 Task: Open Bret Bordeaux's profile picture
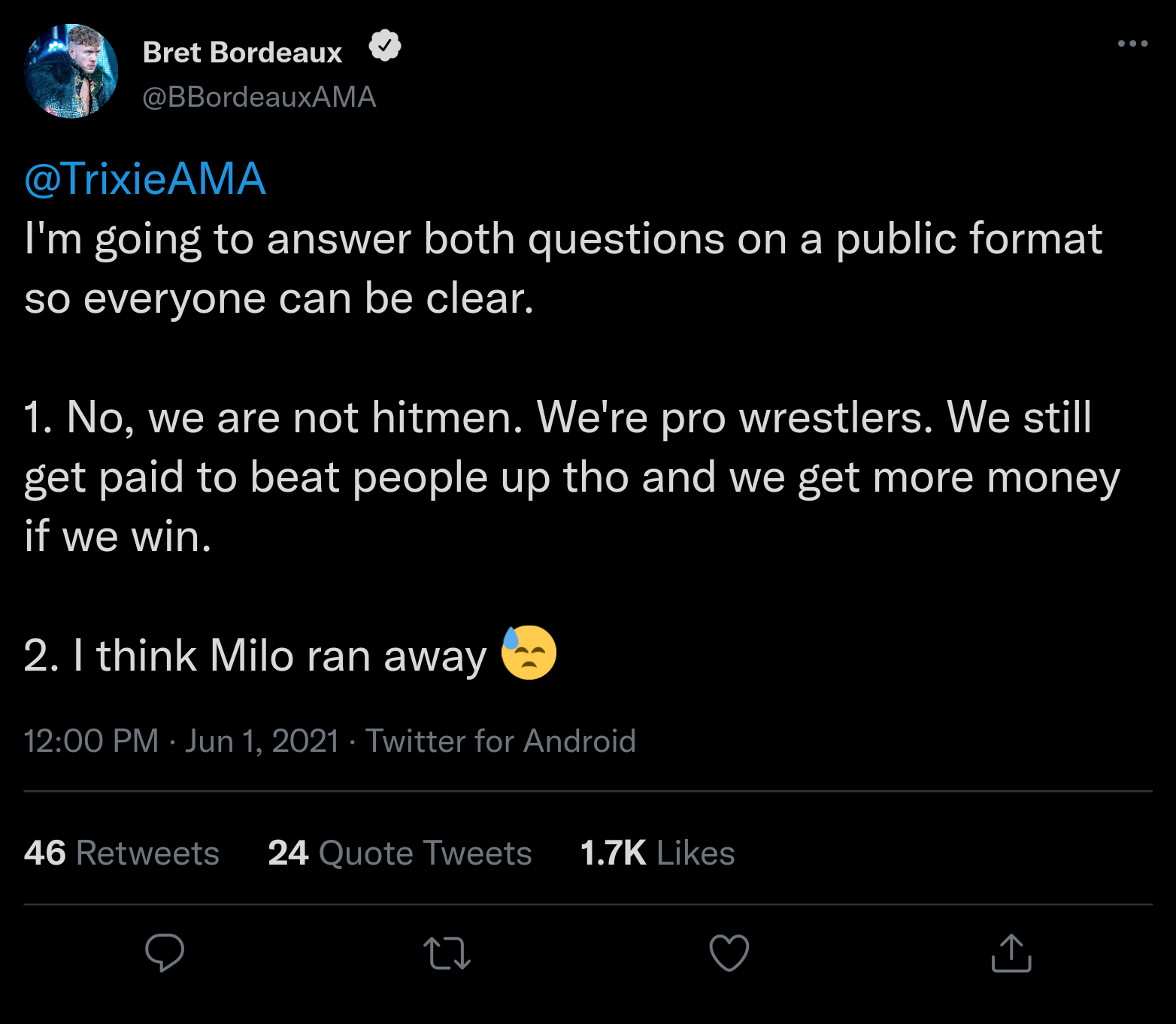71,71
